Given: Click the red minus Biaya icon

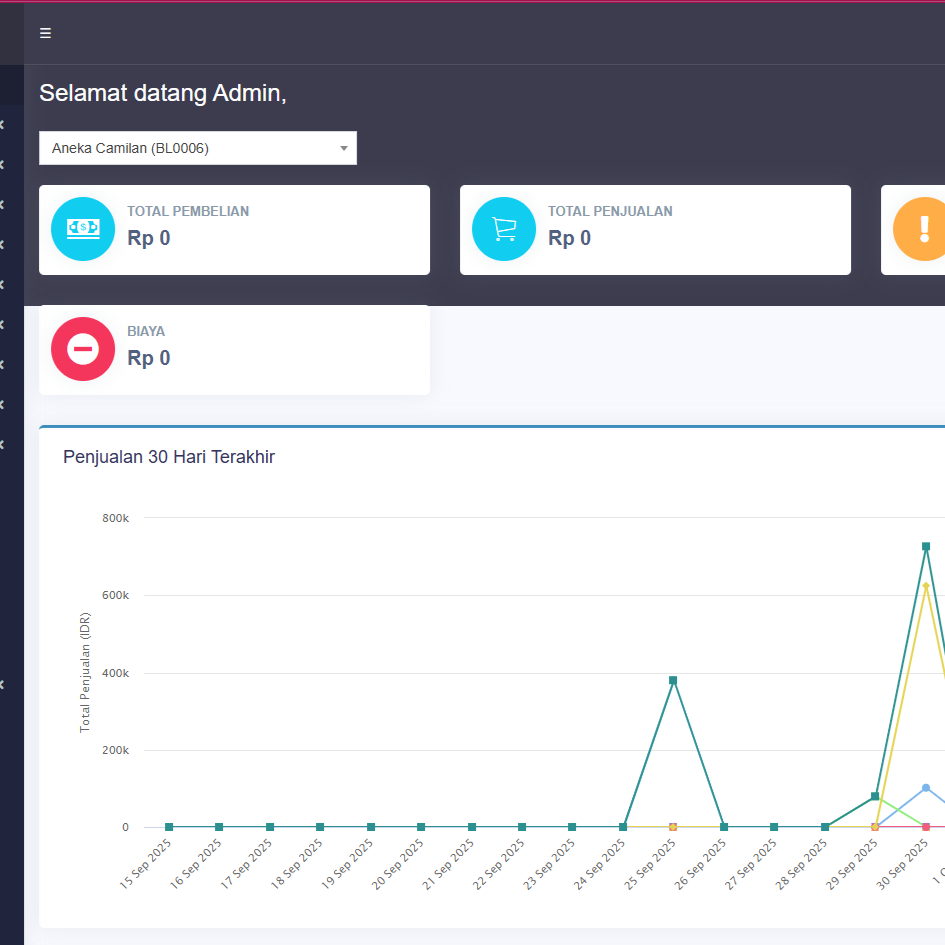Looking at the screenshot, I should point(83,349).
